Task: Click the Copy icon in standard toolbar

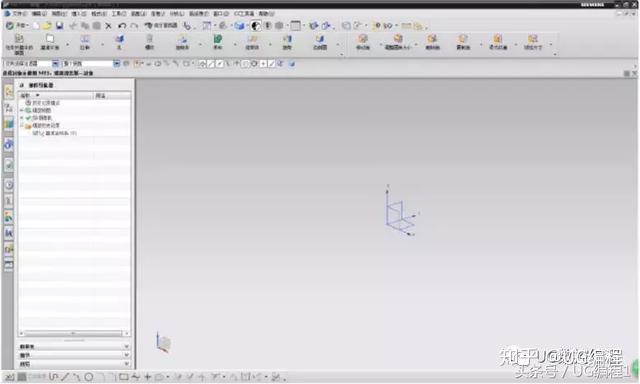Action: [85, 26]
